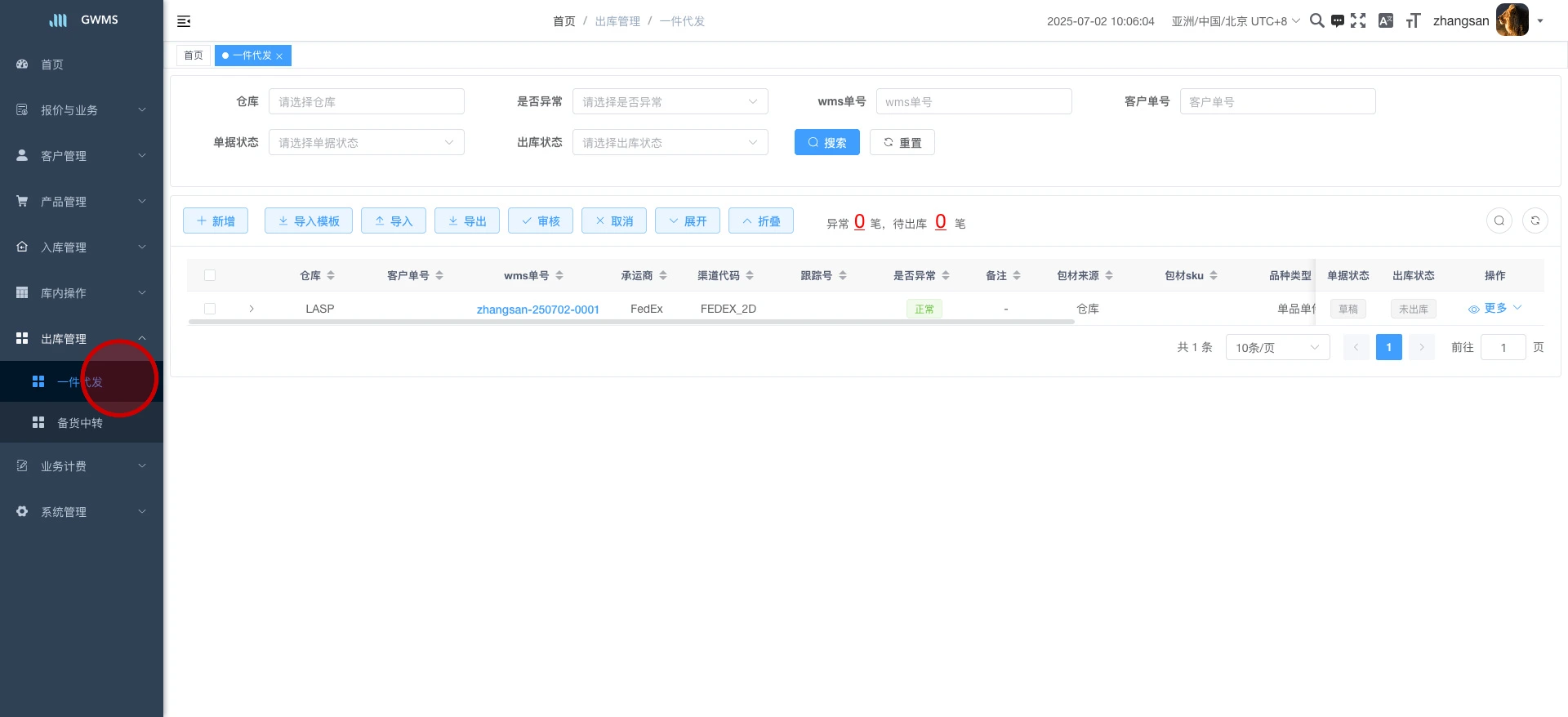Click the blue 搜索 button
1568x717 pixels.
point(826,143)
